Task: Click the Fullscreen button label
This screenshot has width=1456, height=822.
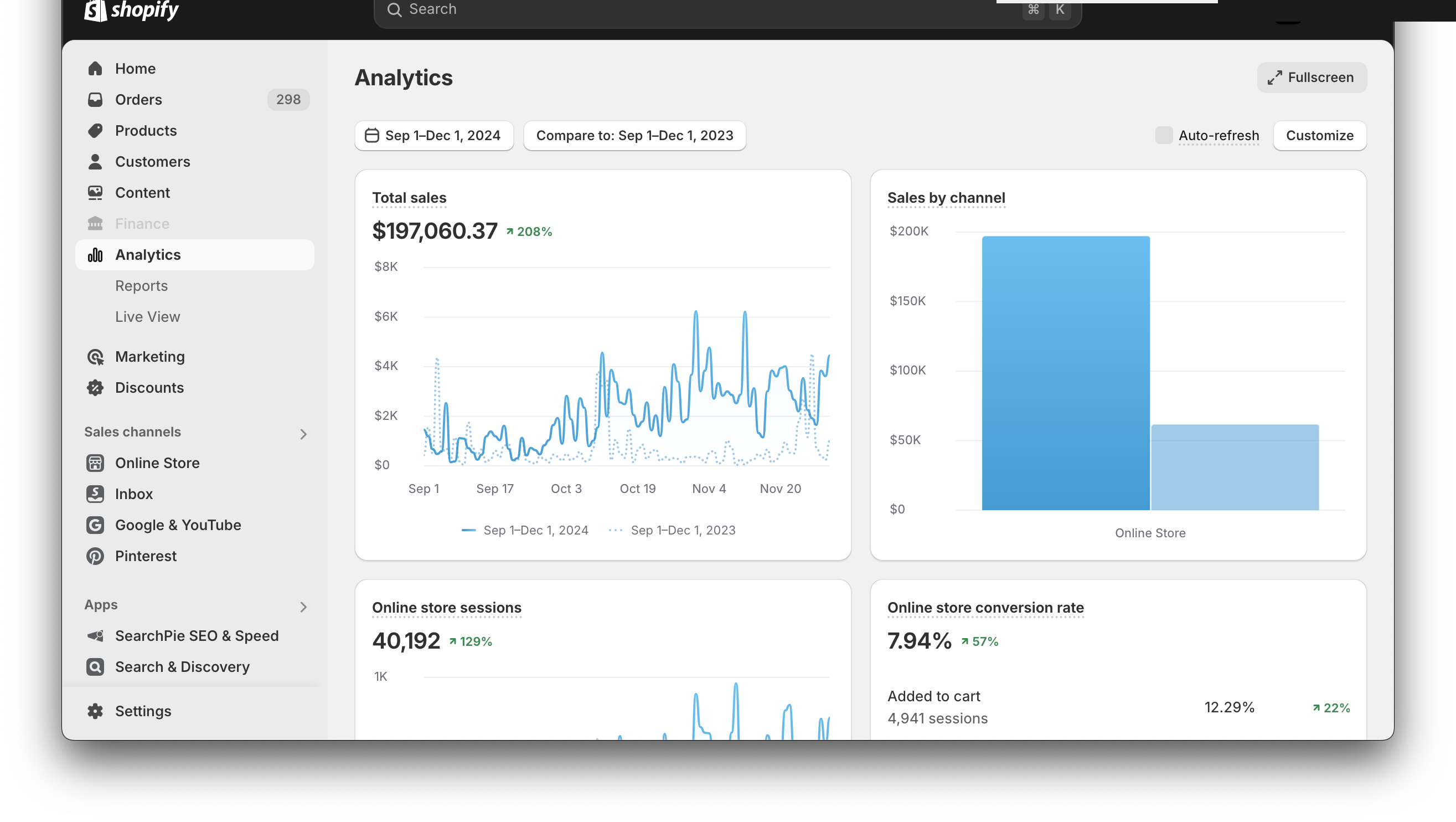Action: [1321, 78]
